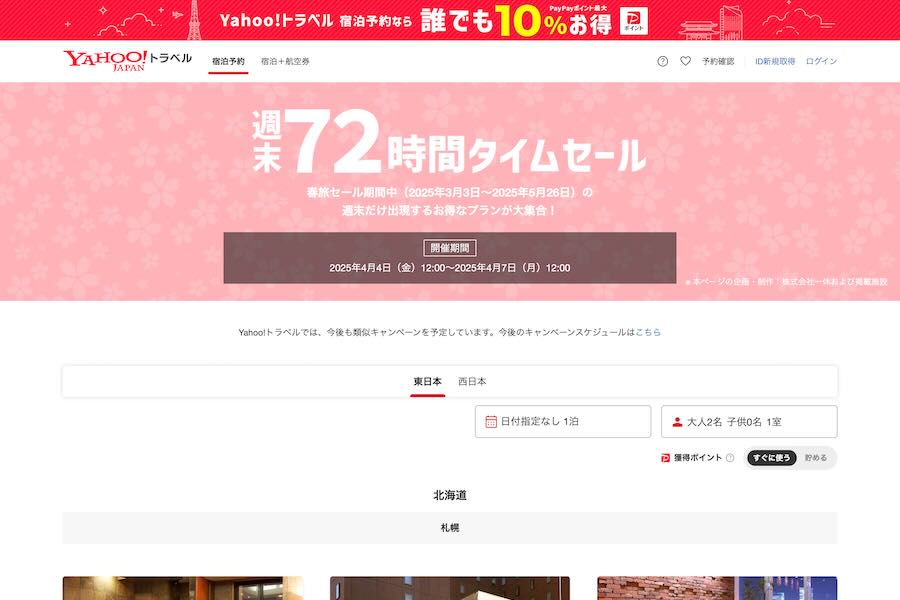
Task: Click the person icon in guests field
Action: (677, 421)
